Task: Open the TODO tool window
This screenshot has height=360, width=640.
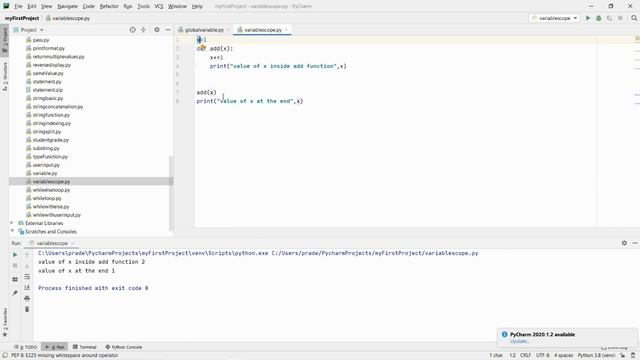Action: [x=25, y=347]
